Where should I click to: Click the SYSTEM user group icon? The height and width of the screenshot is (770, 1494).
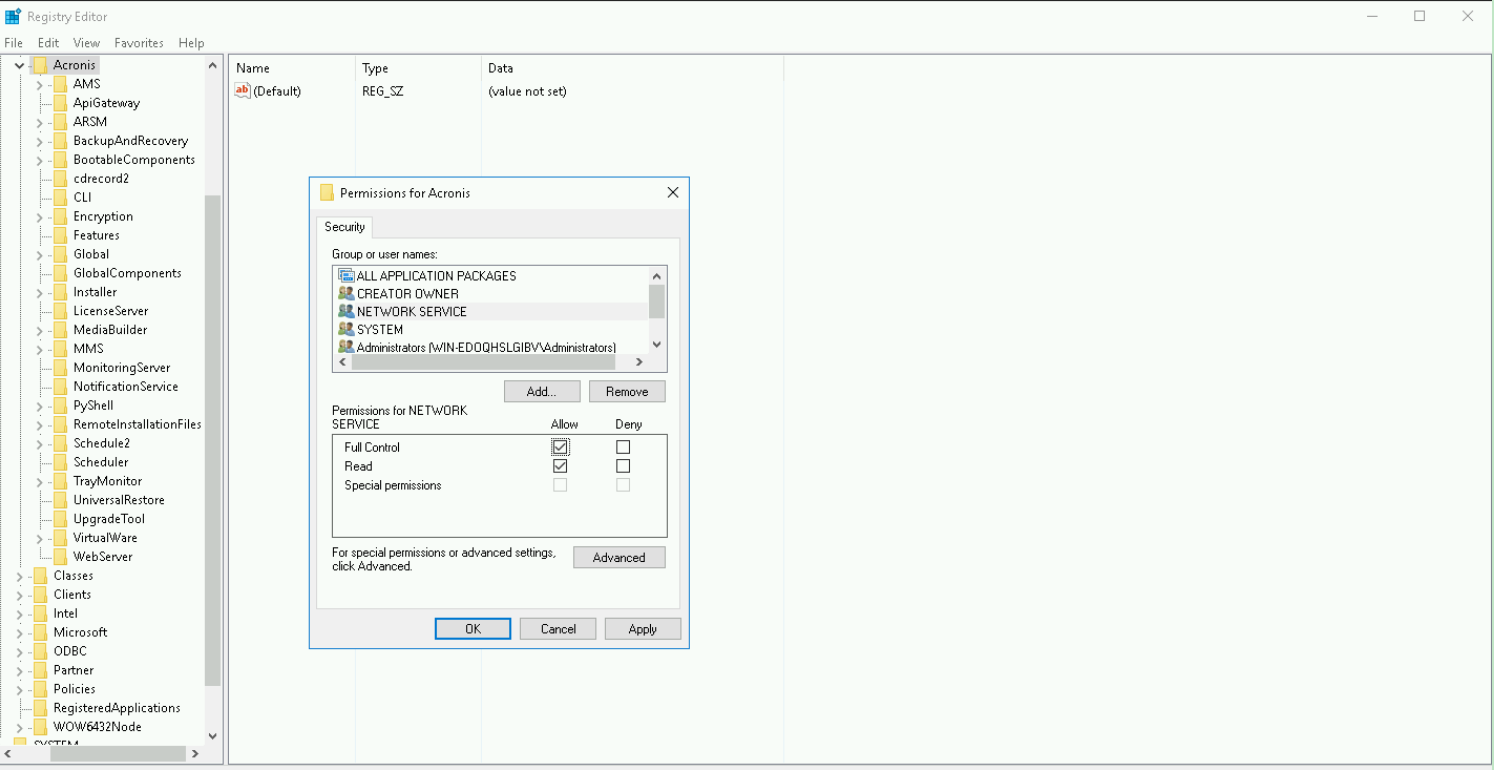[x=346, y=329]
